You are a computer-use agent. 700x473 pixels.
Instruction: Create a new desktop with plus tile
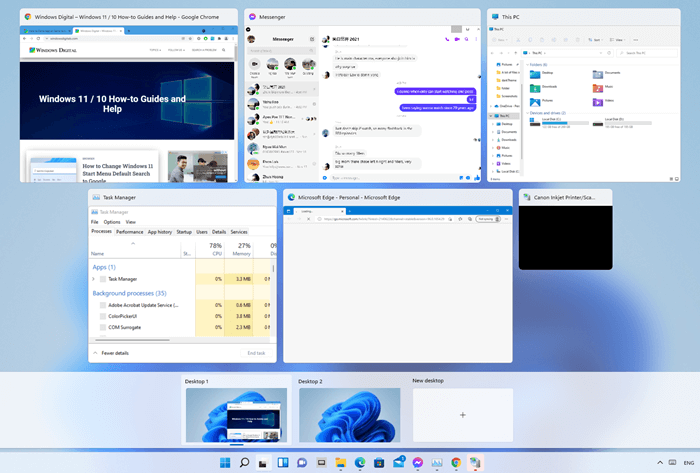[x=463, y=415]
